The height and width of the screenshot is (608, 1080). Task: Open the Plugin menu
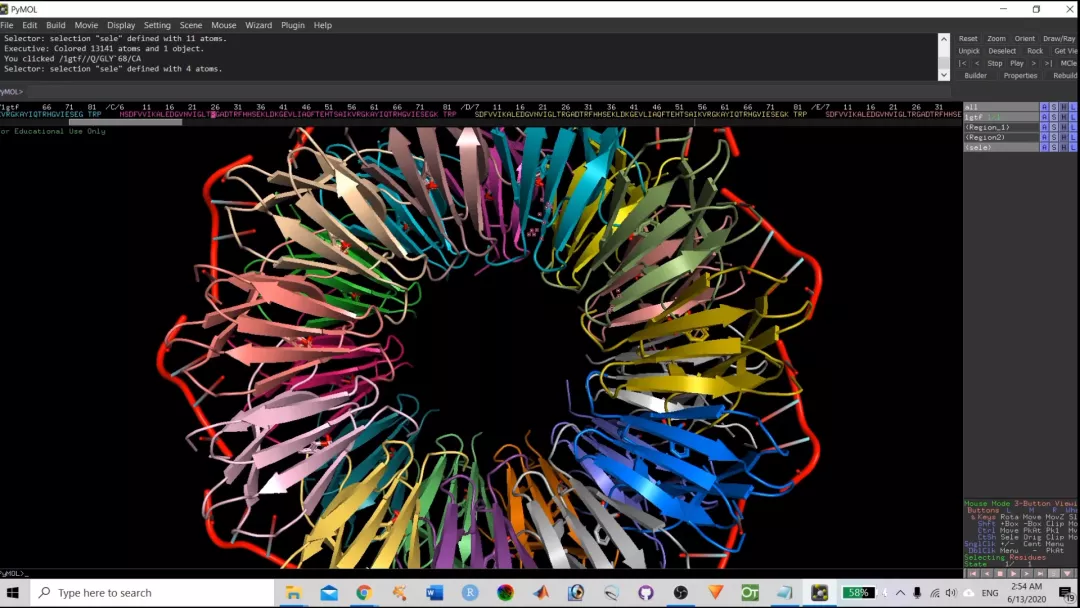(x=292, y=25)
